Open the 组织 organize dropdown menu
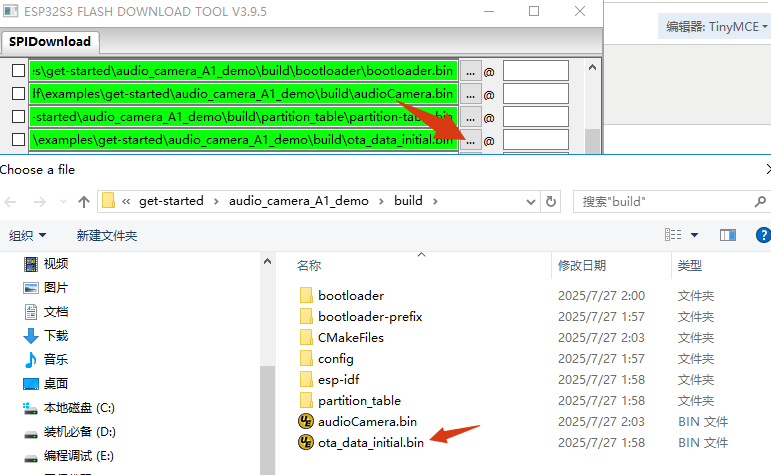The width and height of the screenshot is (771, 475). (x=28, y=236)
